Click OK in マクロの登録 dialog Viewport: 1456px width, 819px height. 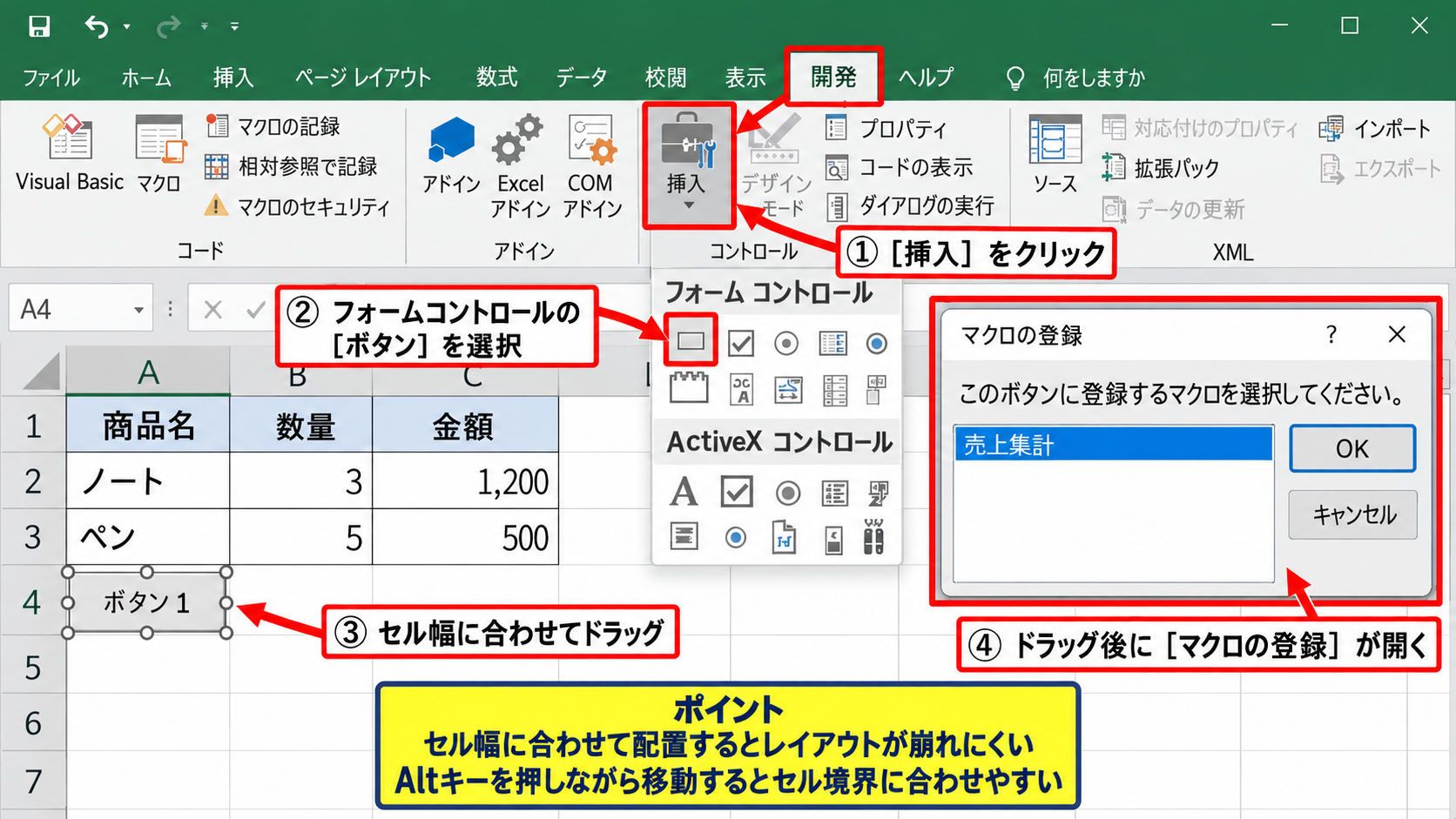tap(1352, 448)
